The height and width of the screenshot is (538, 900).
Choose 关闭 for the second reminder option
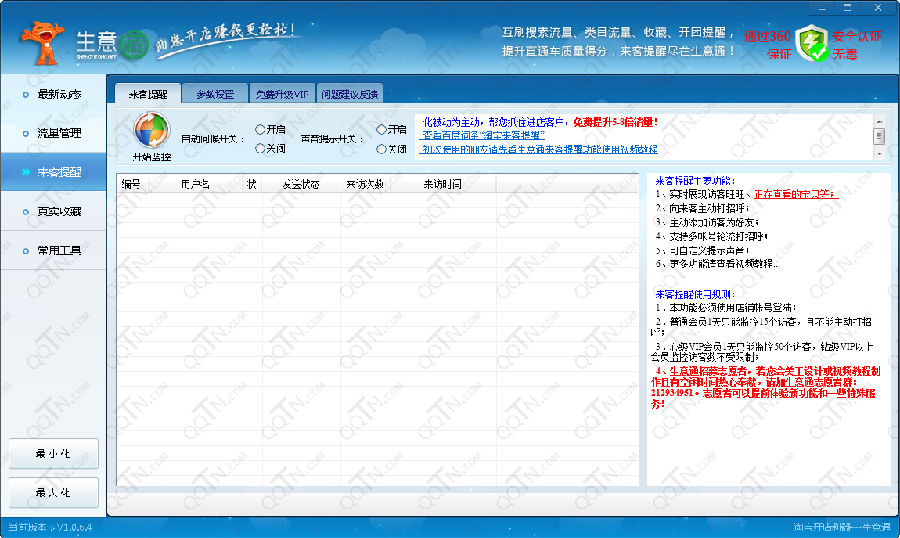pos(382,149)
